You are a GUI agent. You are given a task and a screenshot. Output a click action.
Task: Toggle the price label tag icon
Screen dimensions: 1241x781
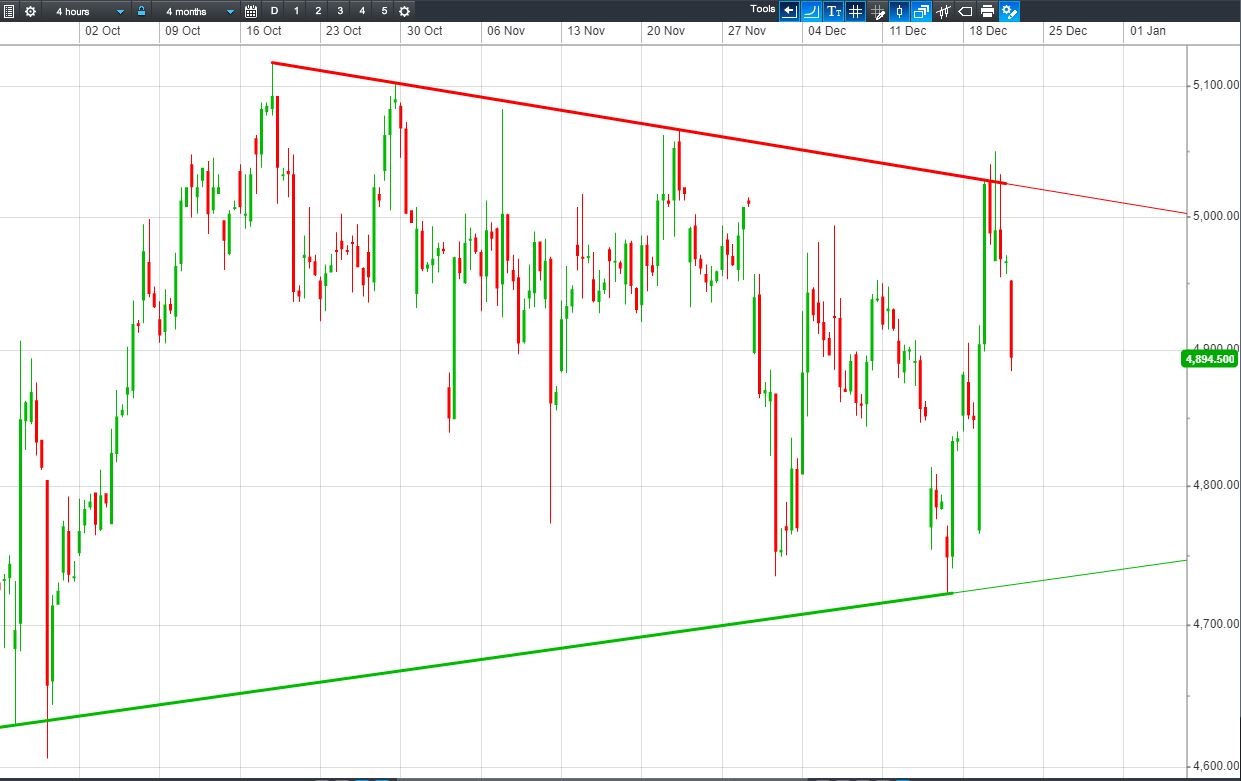(x=965, y=11)
